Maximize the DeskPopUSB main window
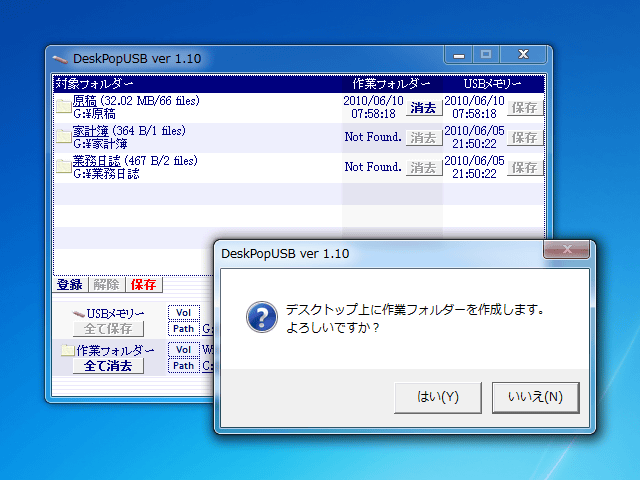The width and height of the screenshot is (640, 480). click(x=486, y=55)
